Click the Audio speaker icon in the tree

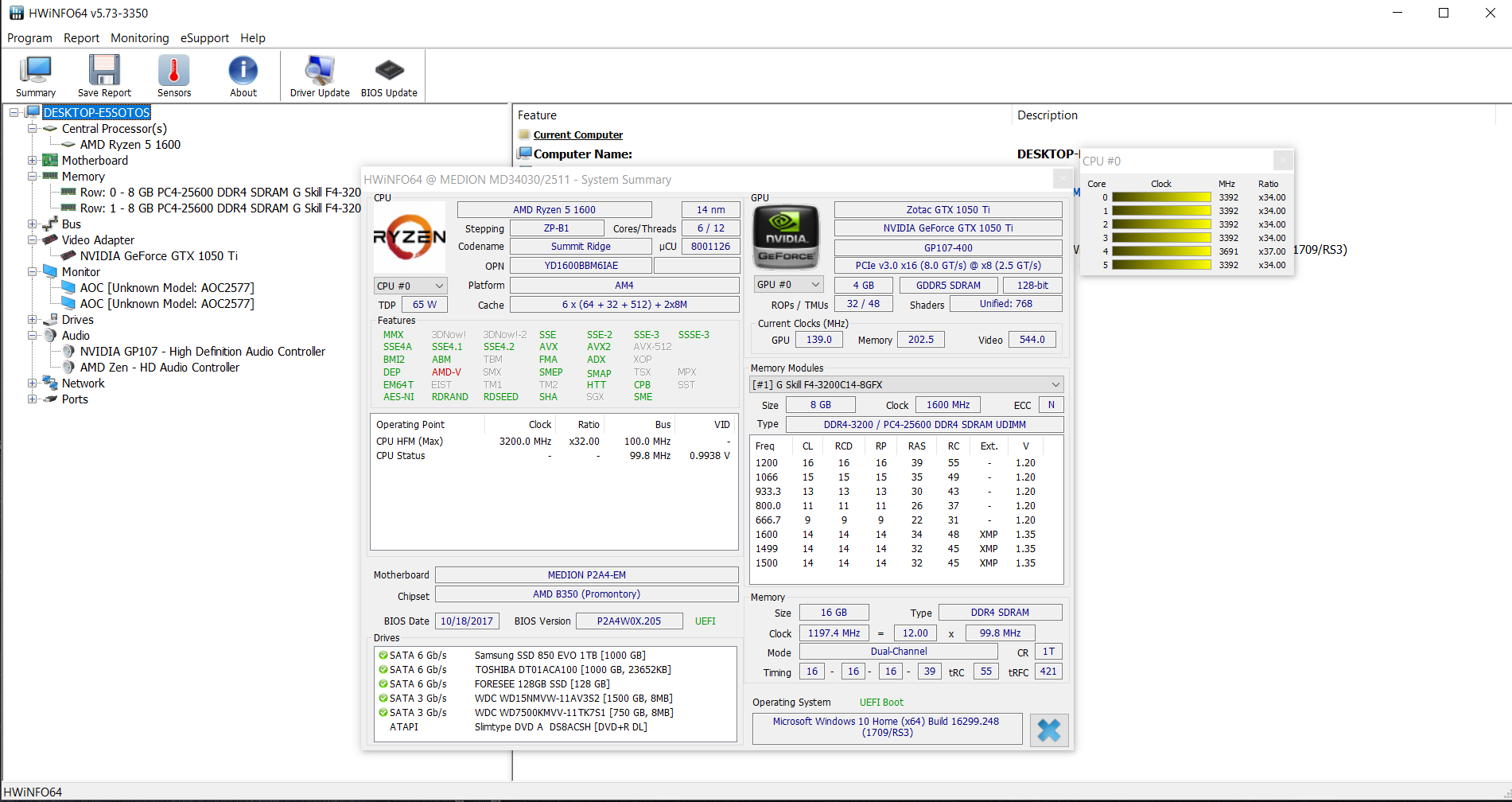point(50,335)
